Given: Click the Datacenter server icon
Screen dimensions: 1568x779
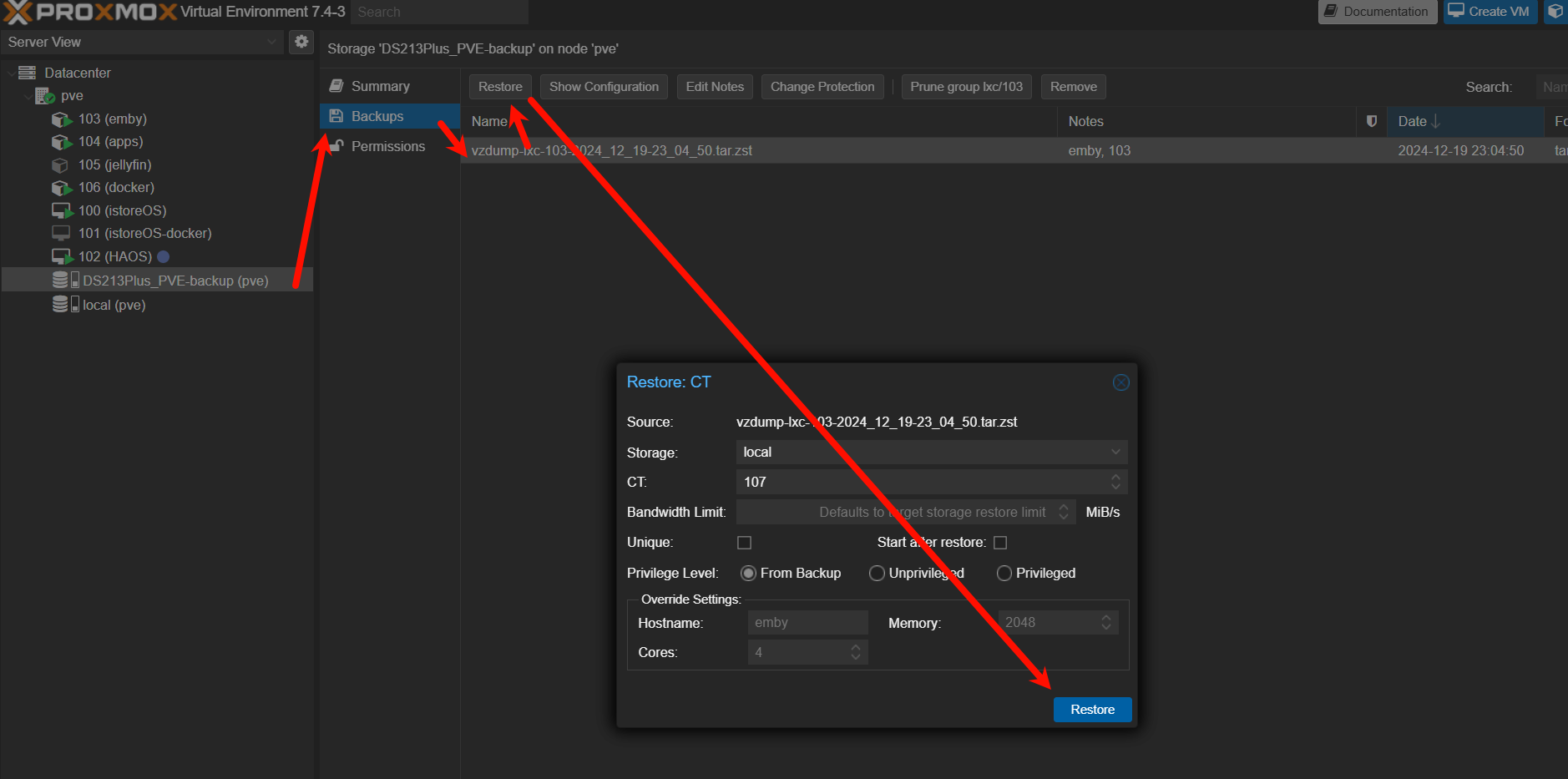Looking at the screenshot, I should pos(28,73).
